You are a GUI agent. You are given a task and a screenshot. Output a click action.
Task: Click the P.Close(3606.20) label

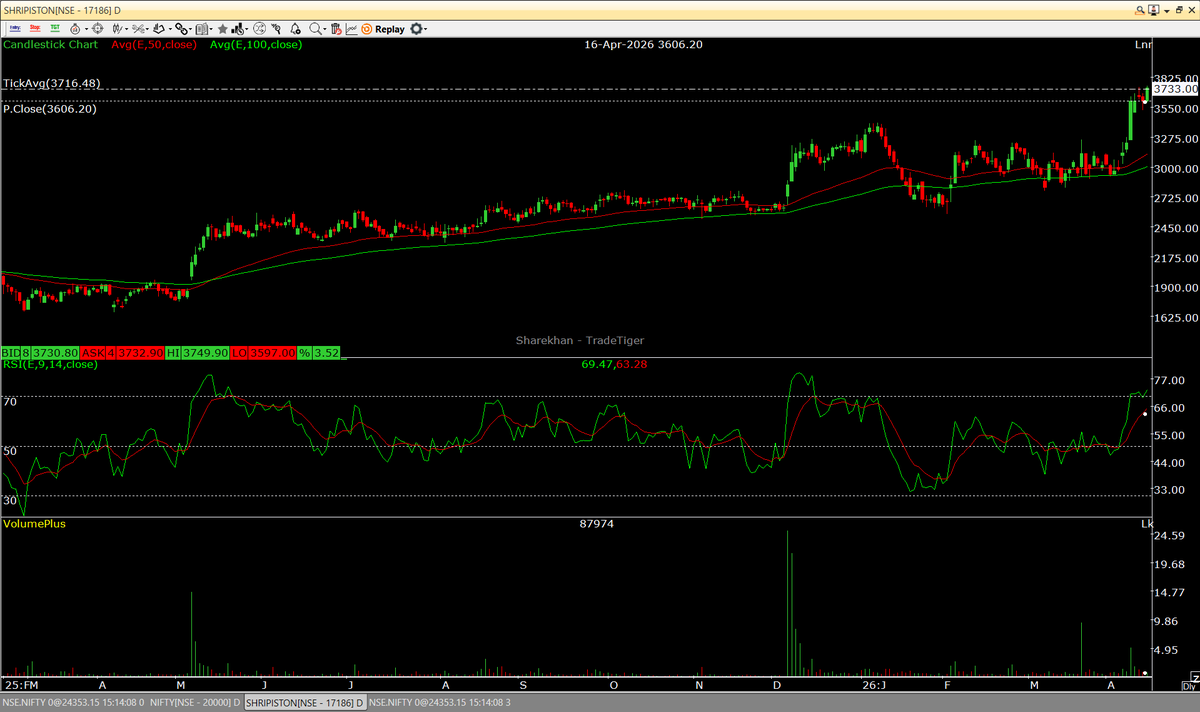[x=50, y=108]
